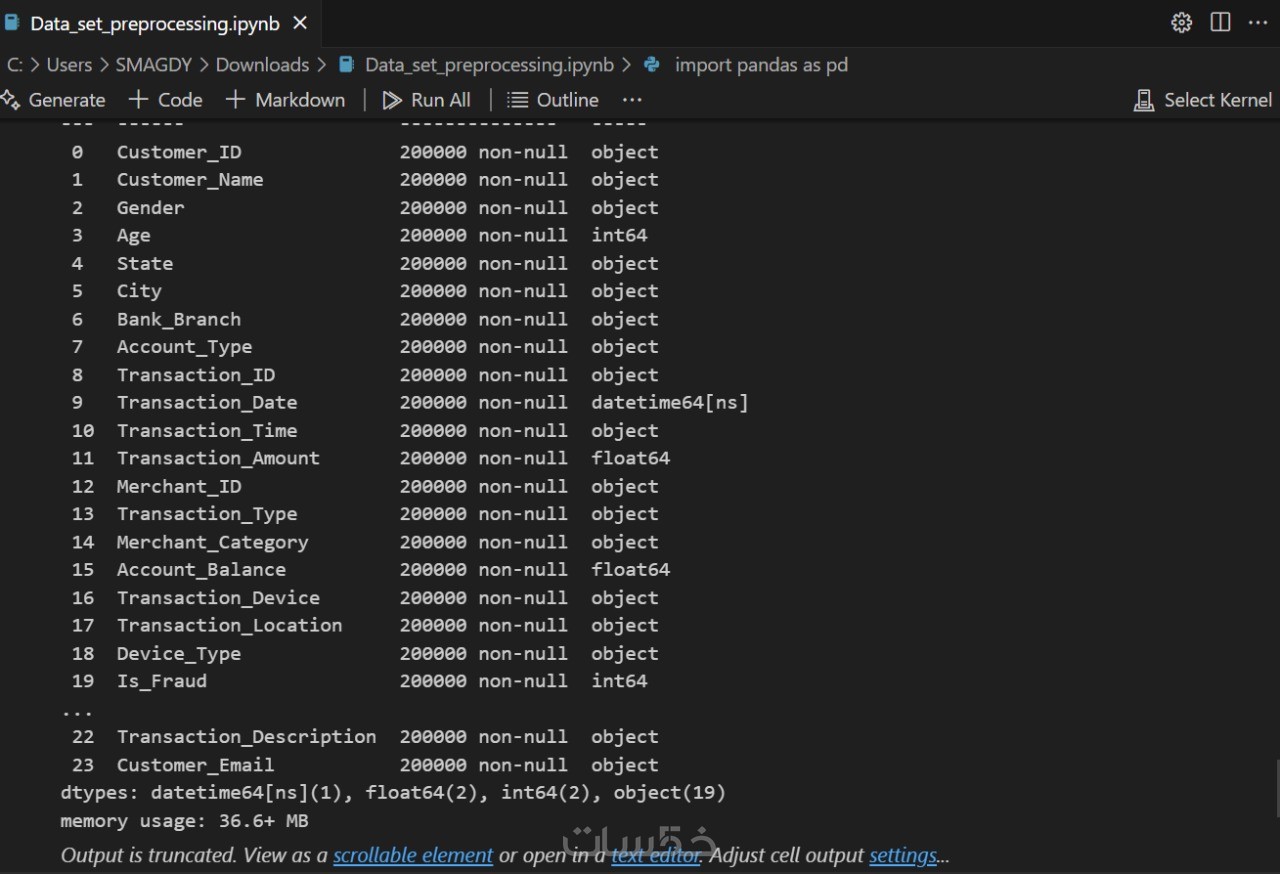Viewport: 1280px width, 874px height.
Task: Open the 'import pandas as pd' breadcrumb
Action: point(760,65)
